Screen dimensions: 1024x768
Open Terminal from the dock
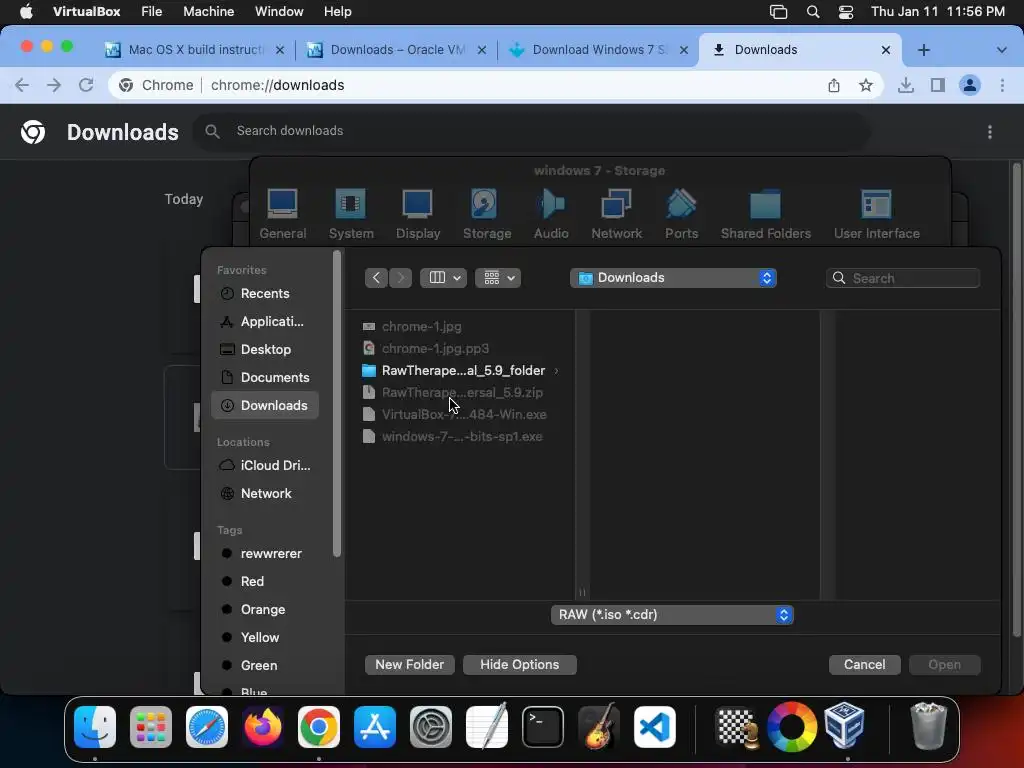click(543, 727)
